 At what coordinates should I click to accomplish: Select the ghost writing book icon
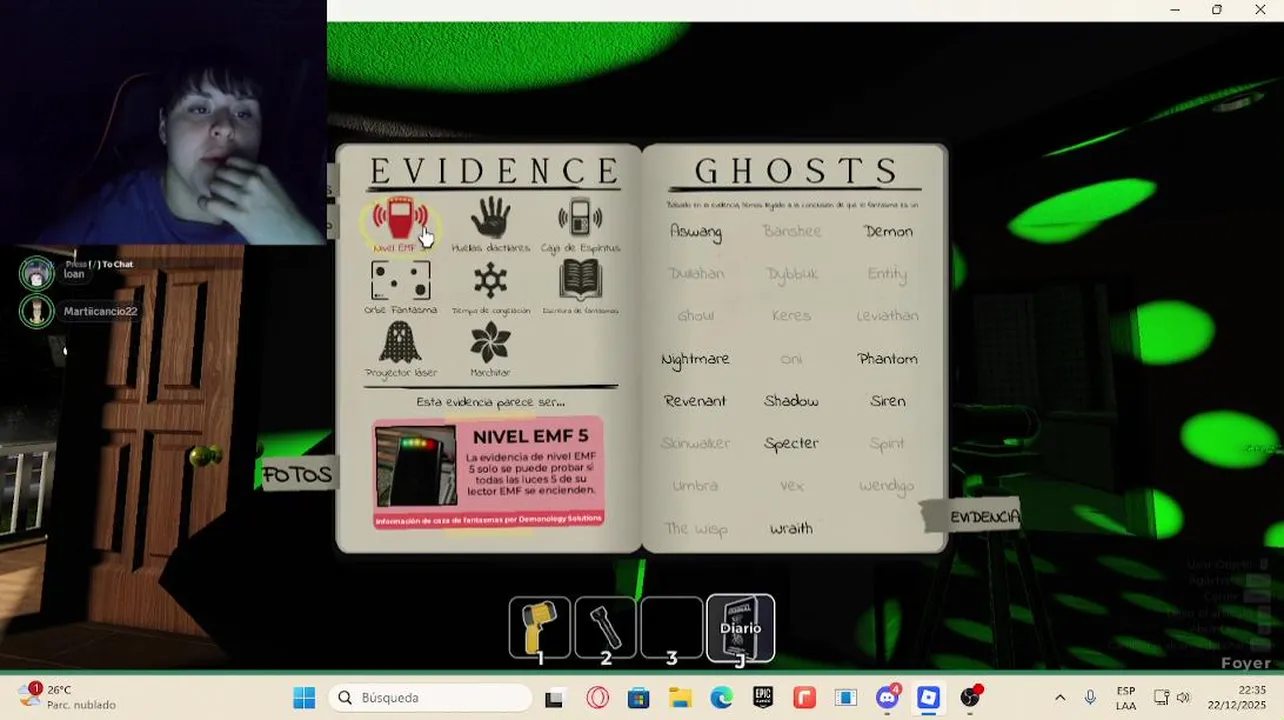(580, 280)
